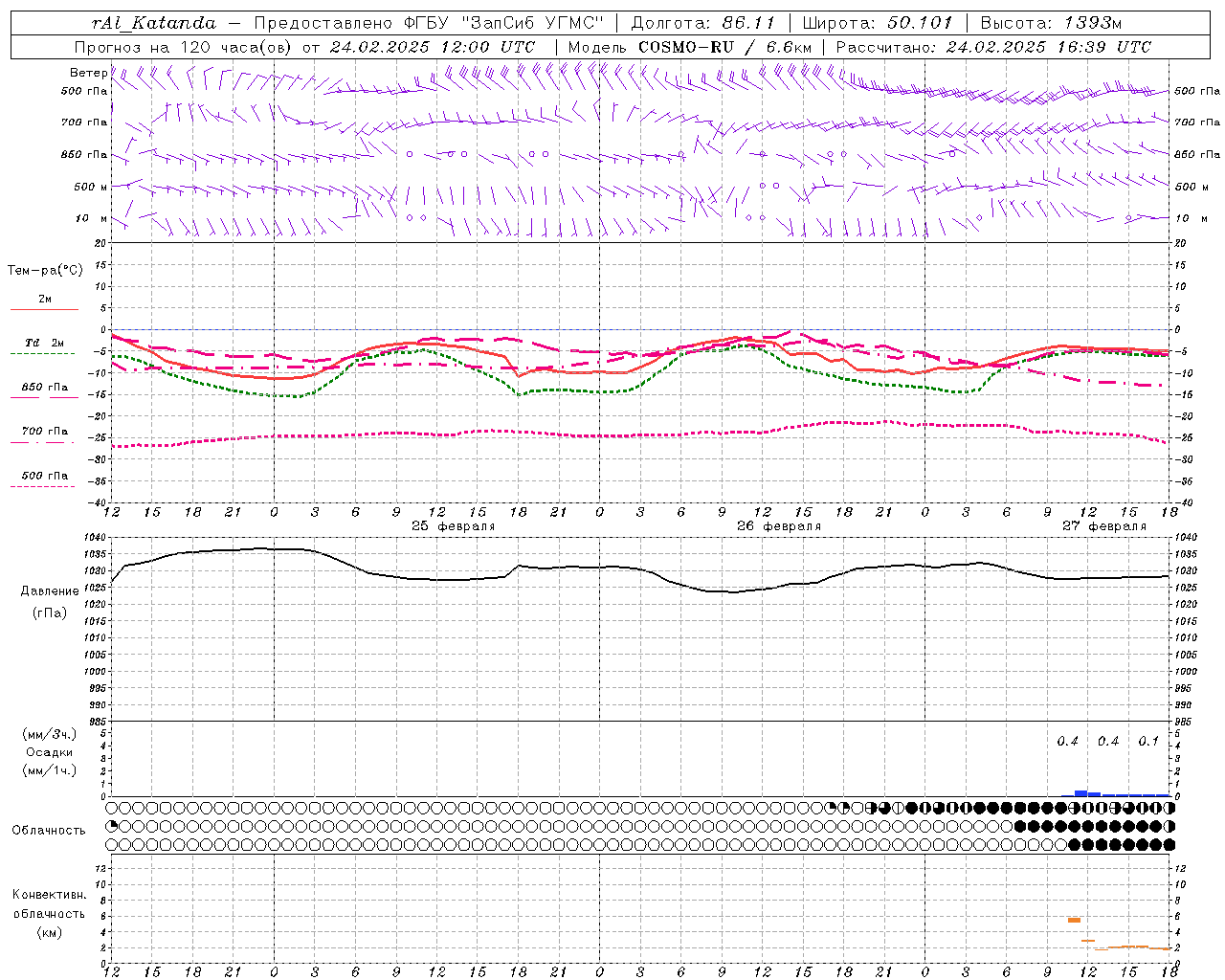The width and height of the screenshot is (1225, 980).
Task: Click the '(км)' convective height unit label
Action: (49, 932)
